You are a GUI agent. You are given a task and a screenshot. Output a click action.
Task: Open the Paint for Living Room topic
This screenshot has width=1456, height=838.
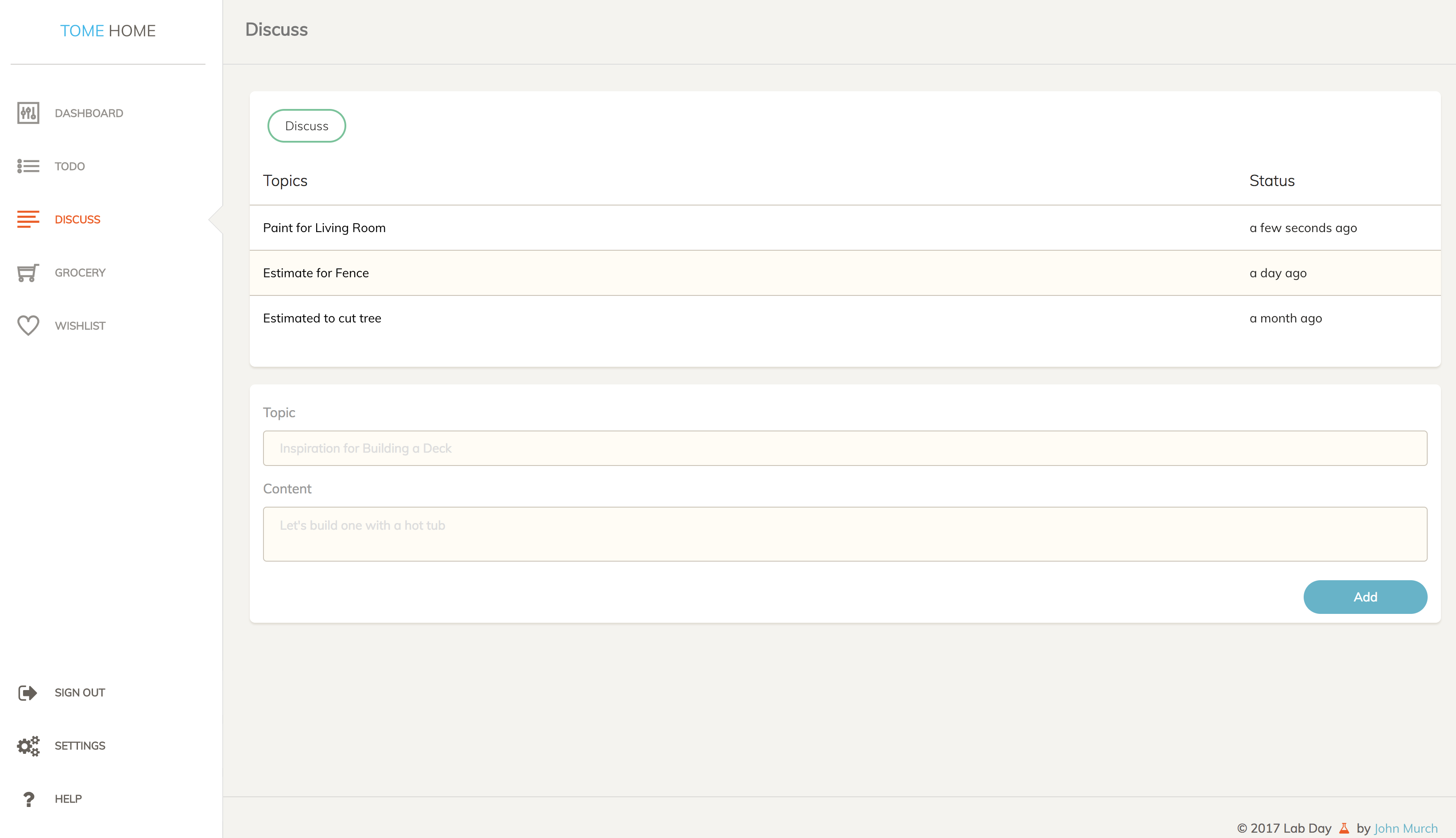pyautogui.click(x=325, y=228)
